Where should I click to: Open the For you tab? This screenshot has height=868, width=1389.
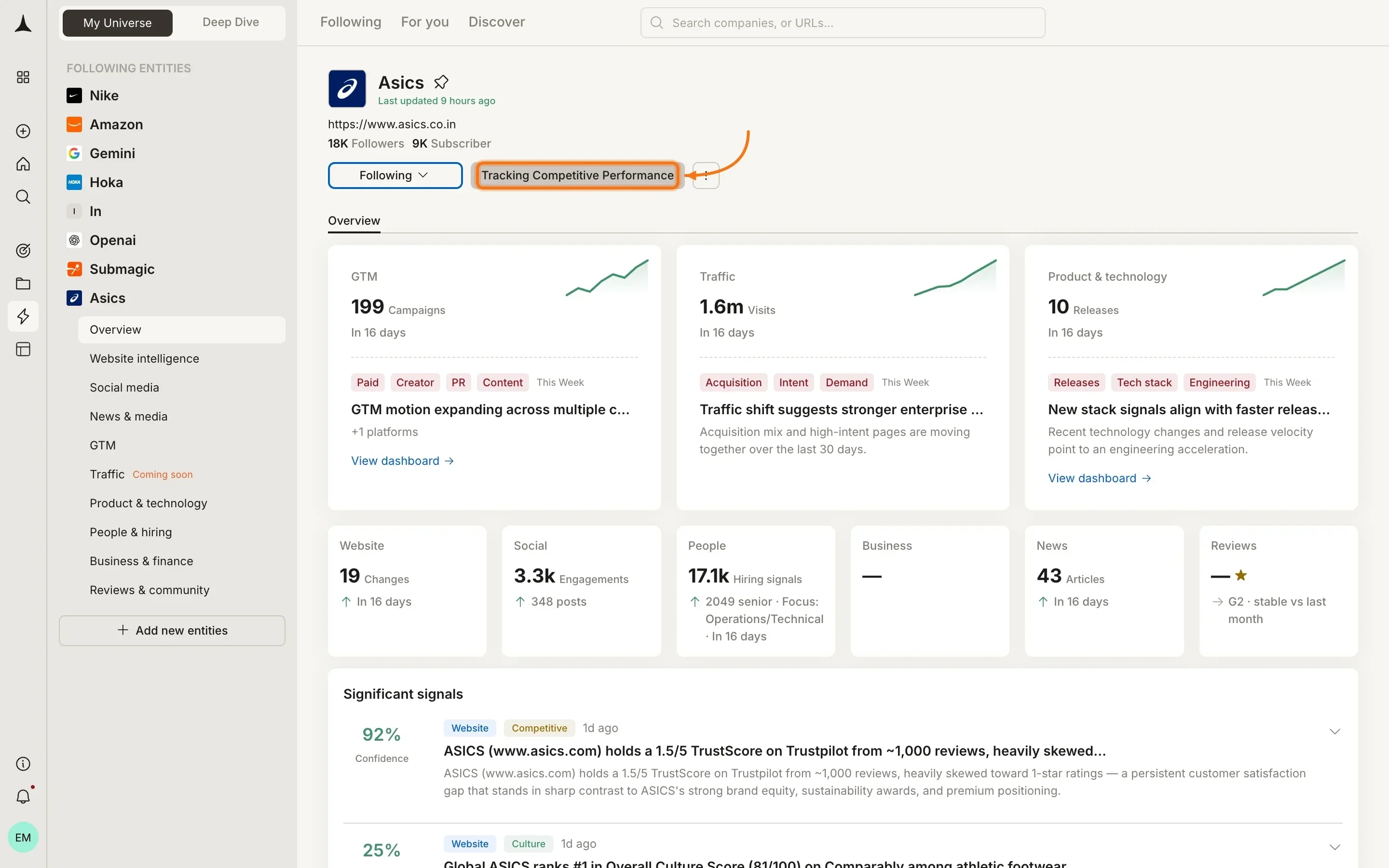point(425,22)
